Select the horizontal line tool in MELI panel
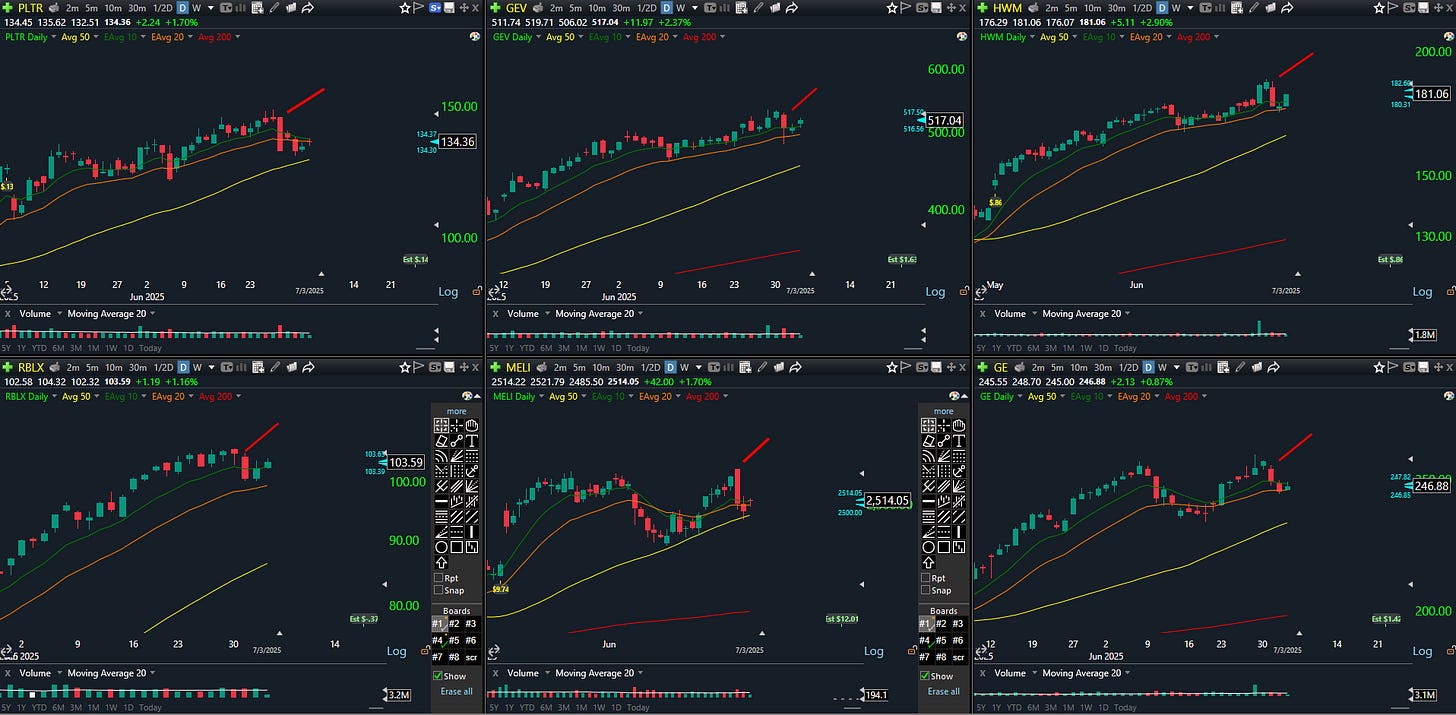The height and width of the screenshot is (715, 1456). (928, 501)
